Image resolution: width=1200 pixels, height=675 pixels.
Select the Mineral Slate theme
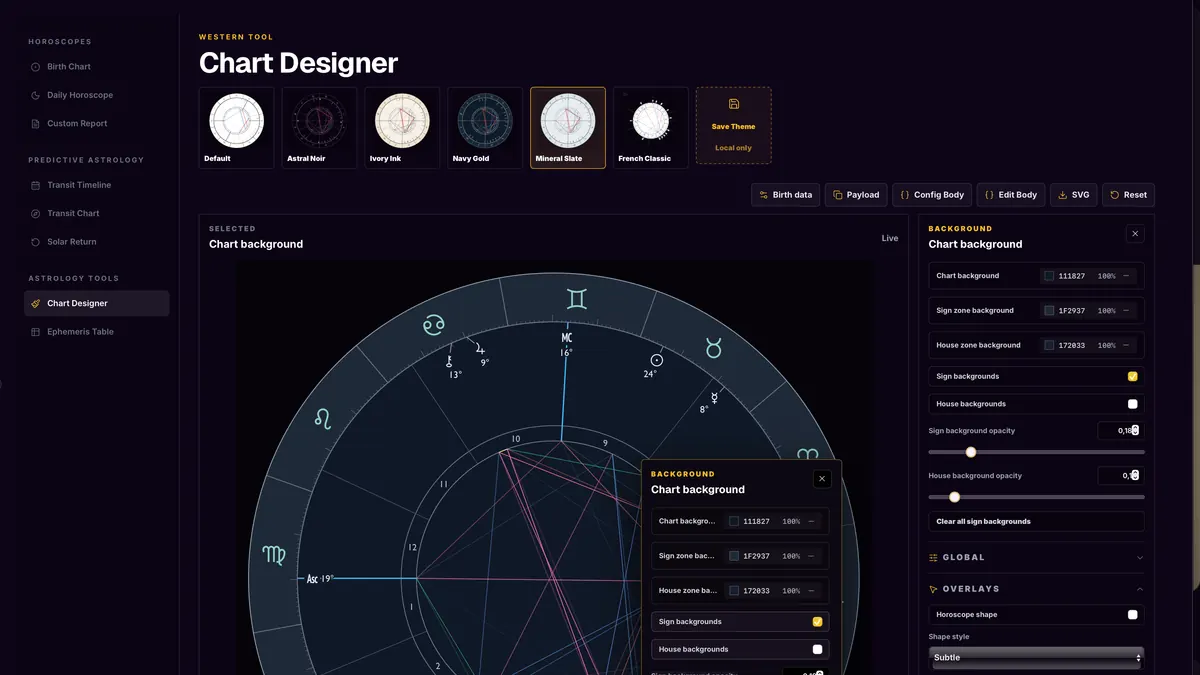click(568, 128)
